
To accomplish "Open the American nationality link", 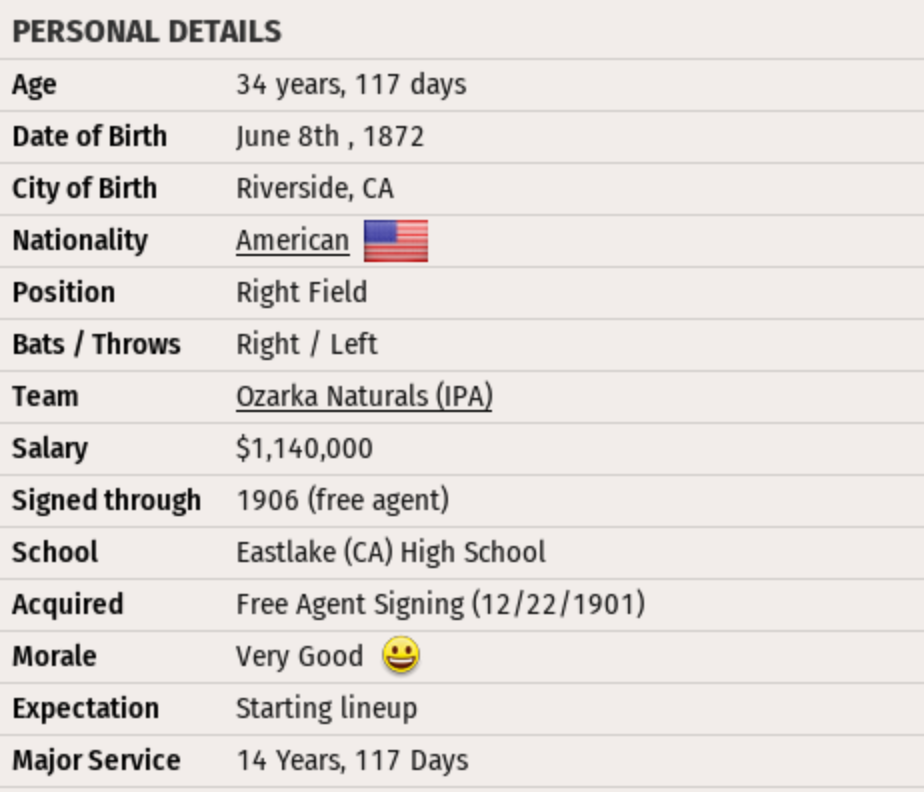I will tap(292, 241).
